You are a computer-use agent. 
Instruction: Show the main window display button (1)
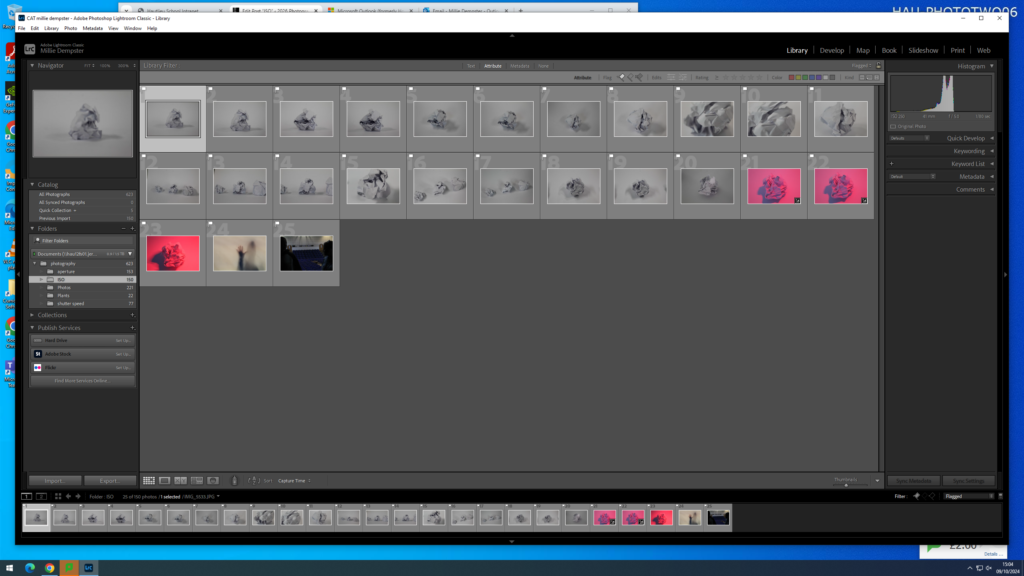26,496
